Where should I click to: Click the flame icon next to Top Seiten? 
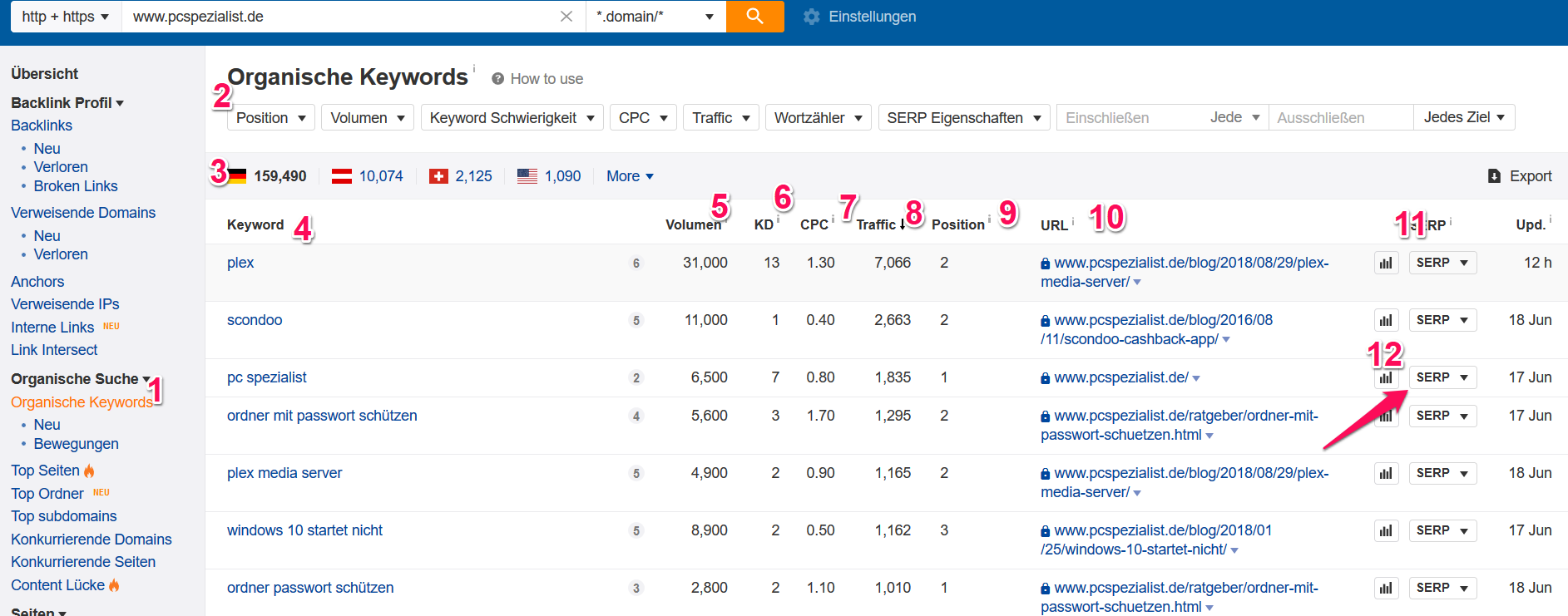tap(89, 471)
